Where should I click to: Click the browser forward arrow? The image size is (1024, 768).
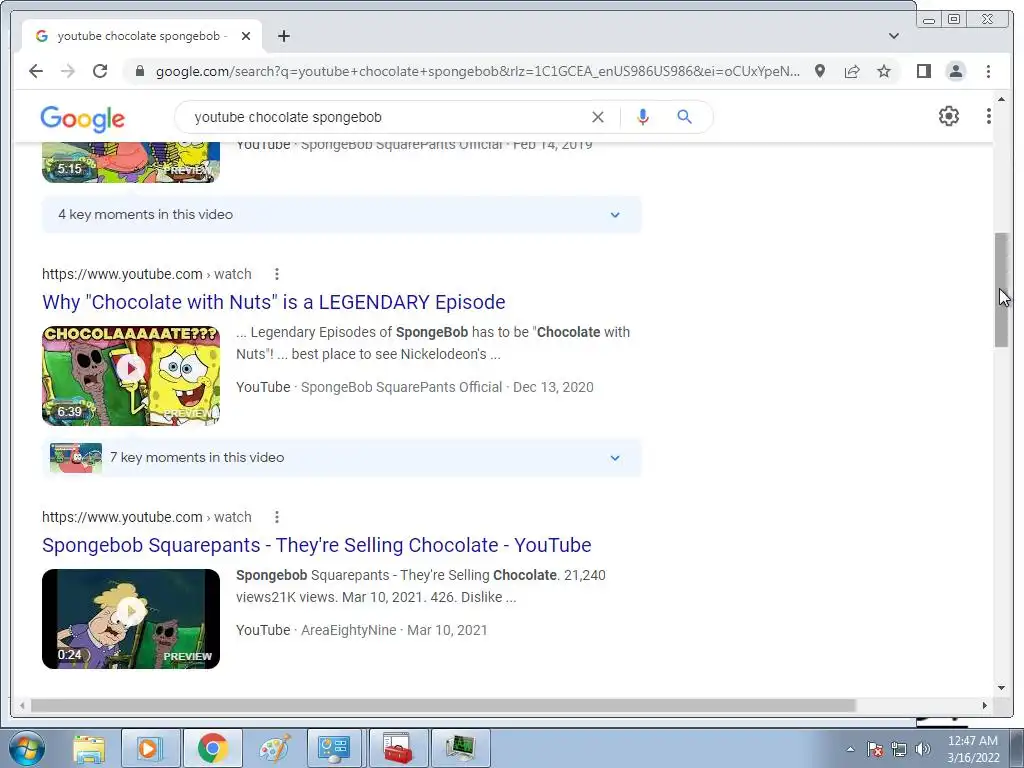coord(68,71)
